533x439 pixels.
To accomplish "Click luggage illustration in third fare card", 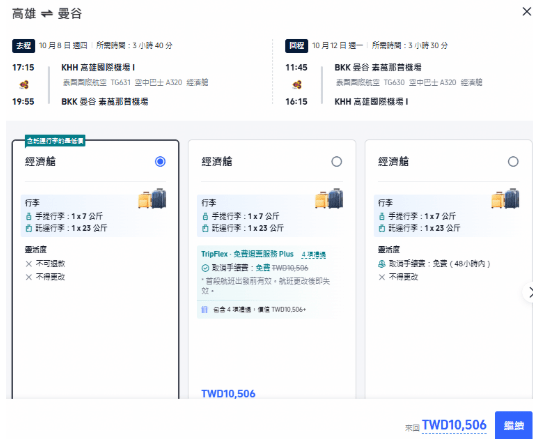I will (x=505, y=198).
